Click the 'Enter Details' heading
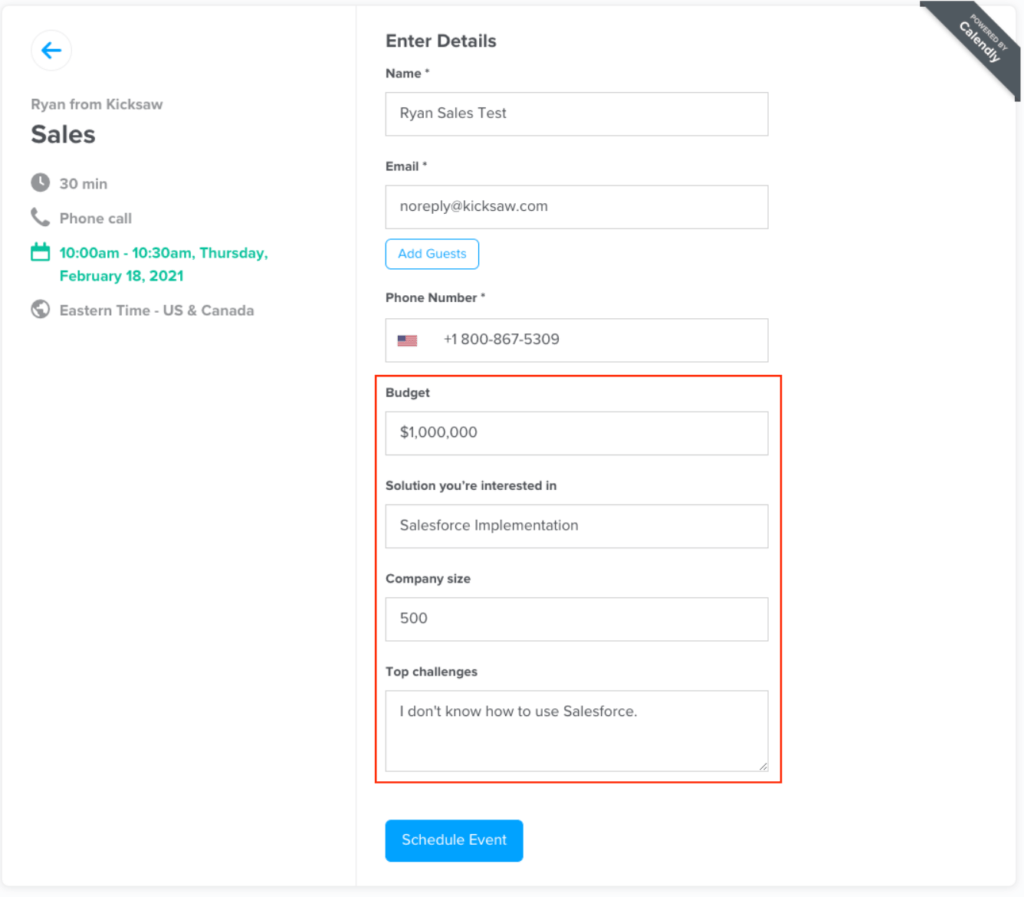This screenshot has height=897, width=1024. [441, 41]
